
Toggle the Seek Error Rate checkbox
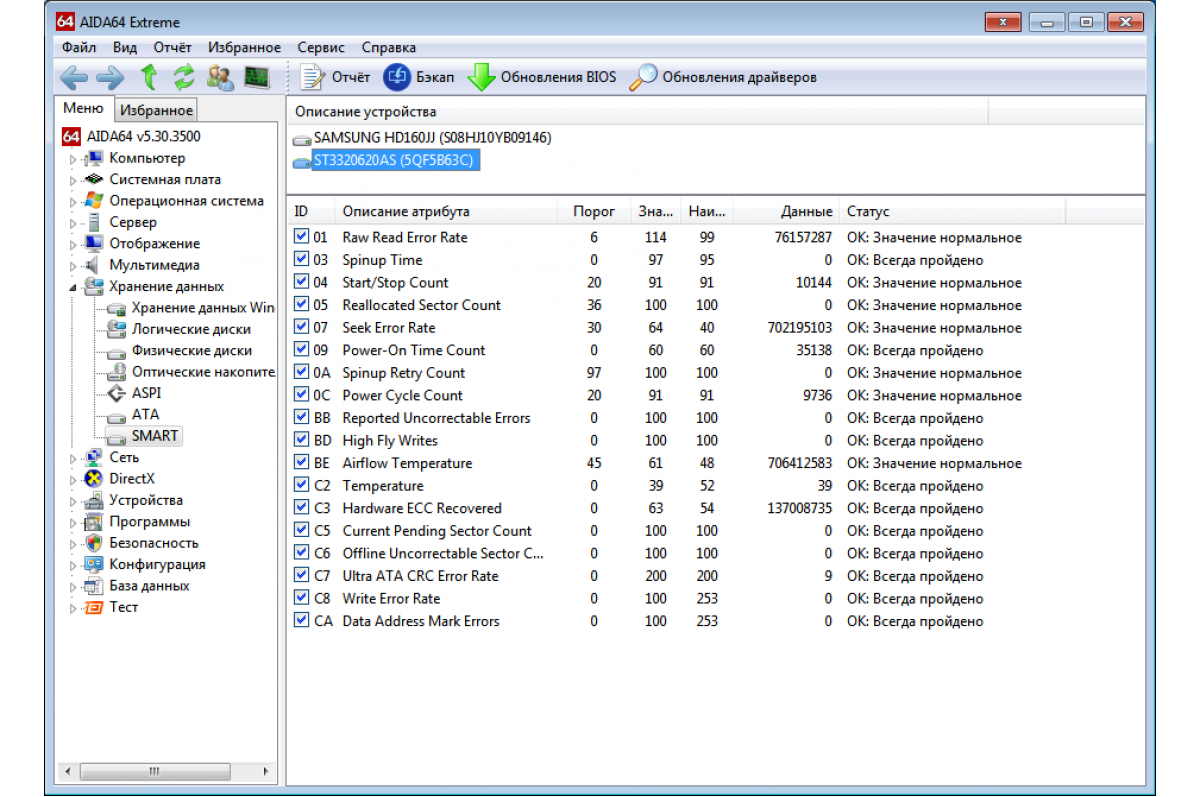[301, 327]
